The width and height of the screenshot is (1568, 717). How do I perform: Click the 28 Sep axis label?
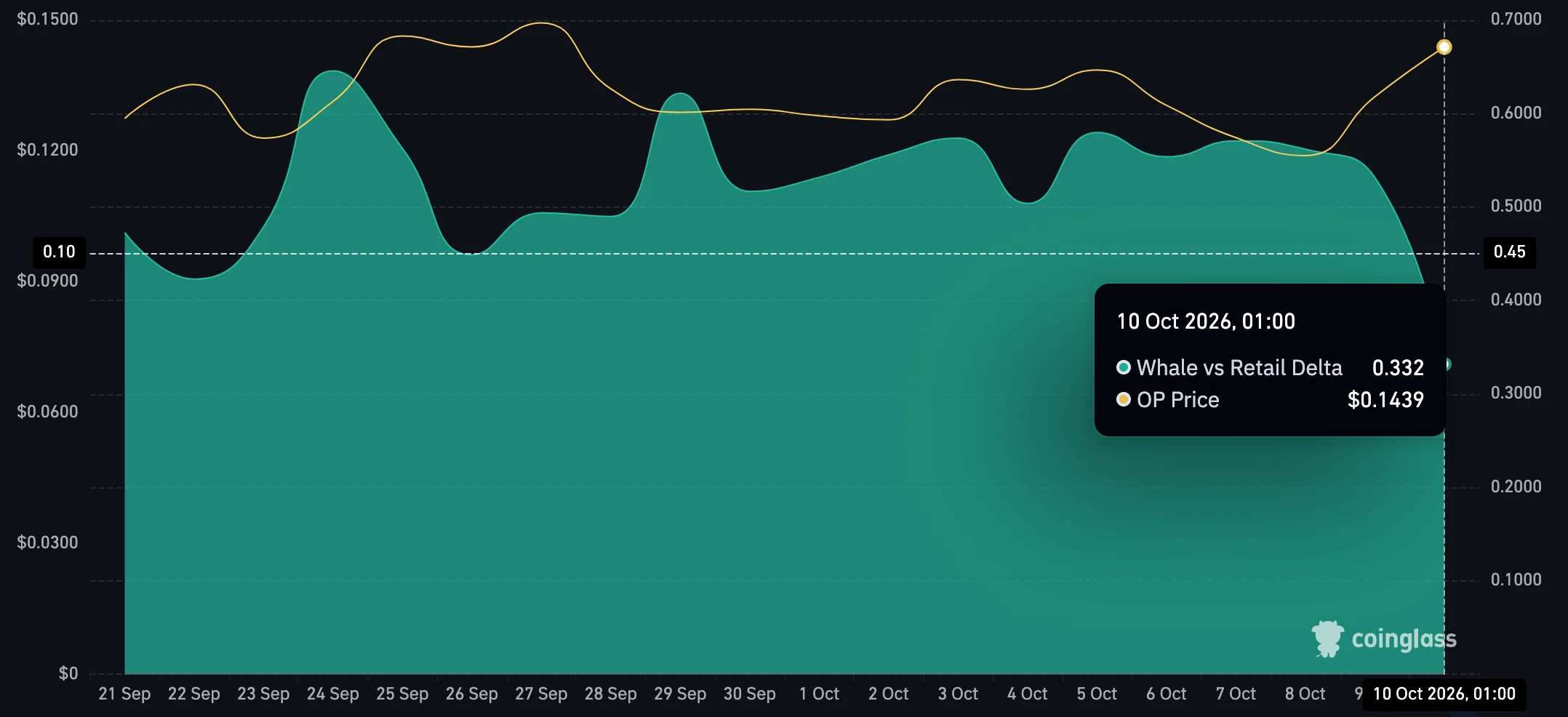(611, 694)
